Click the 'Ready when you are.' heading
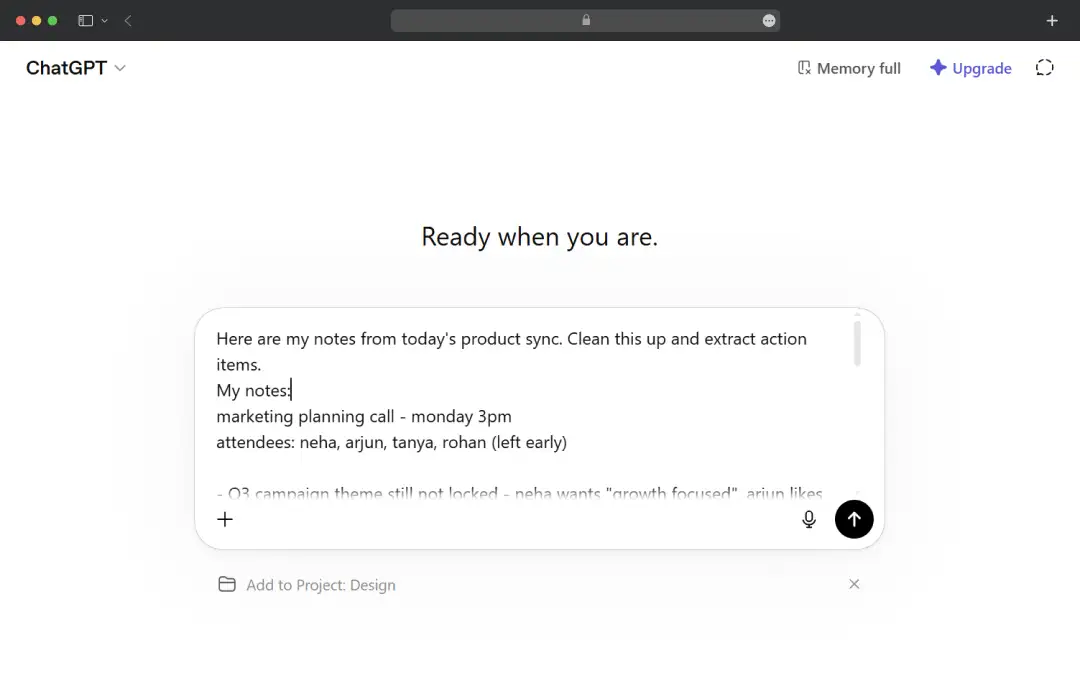 [539, 237]
